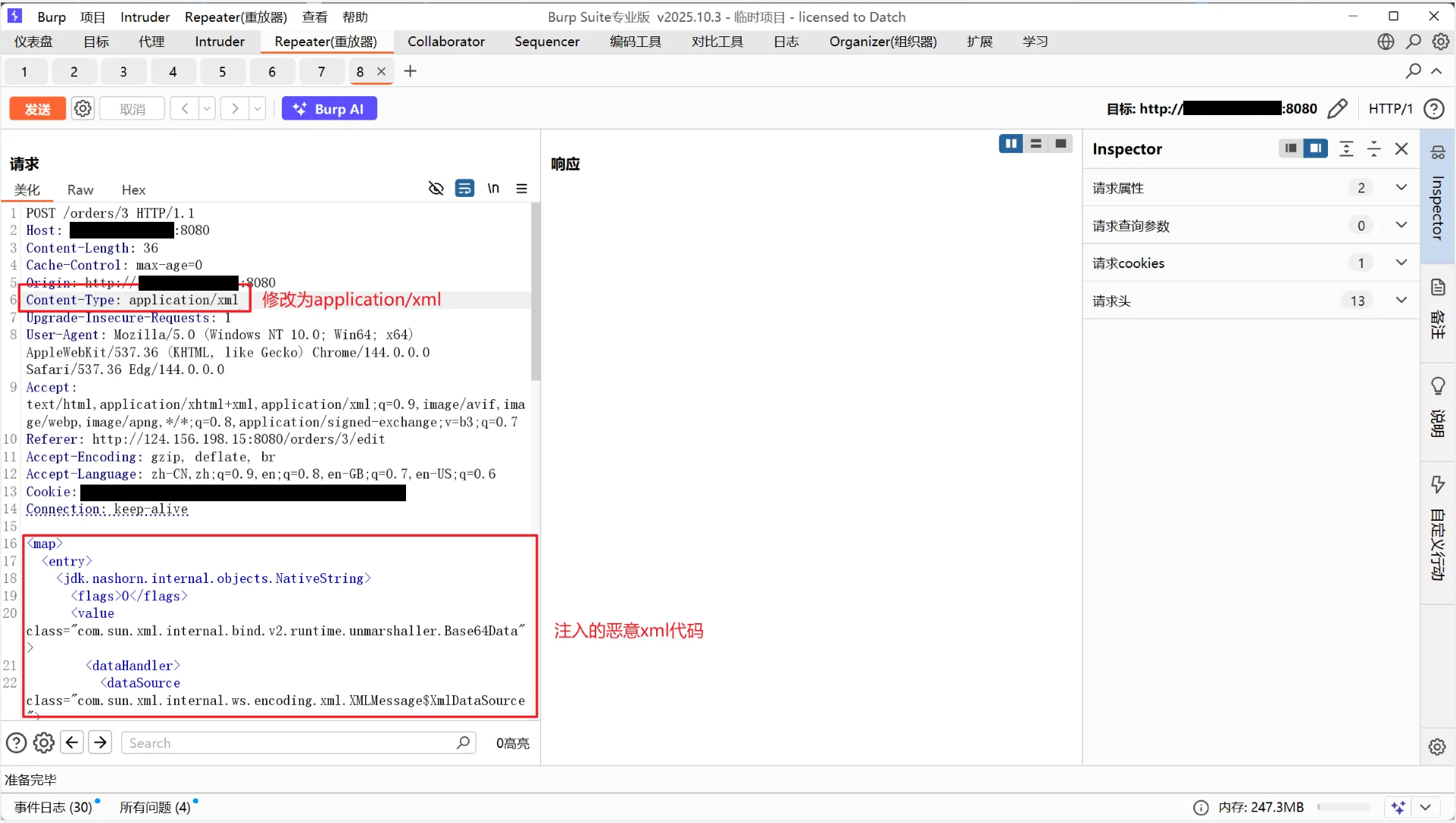The height and width of the screenshot is (823, 1456).
Task: Jump to next search match arrow
Action: point(100,743)
